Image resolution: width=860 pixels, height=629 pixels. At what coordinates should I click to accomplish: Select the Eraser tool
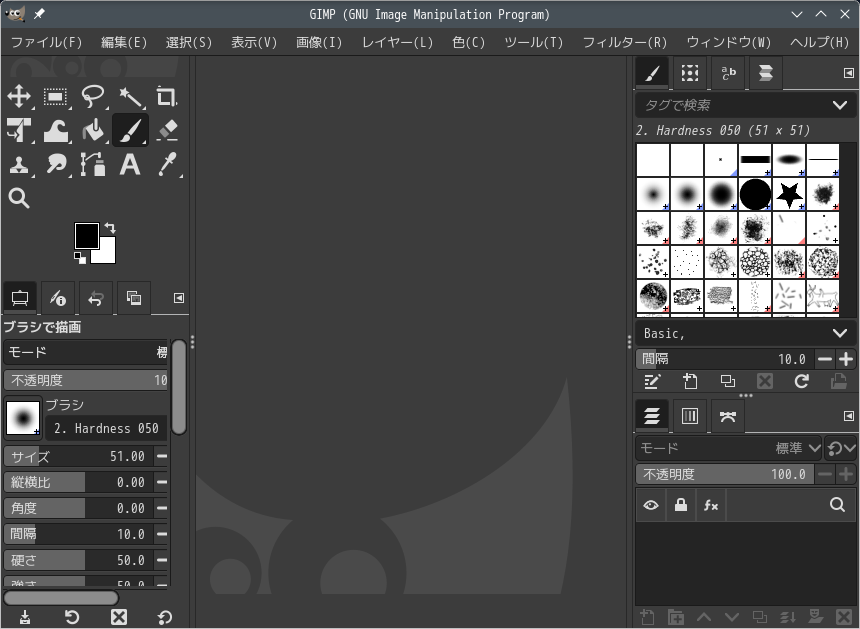coord(166,131)
